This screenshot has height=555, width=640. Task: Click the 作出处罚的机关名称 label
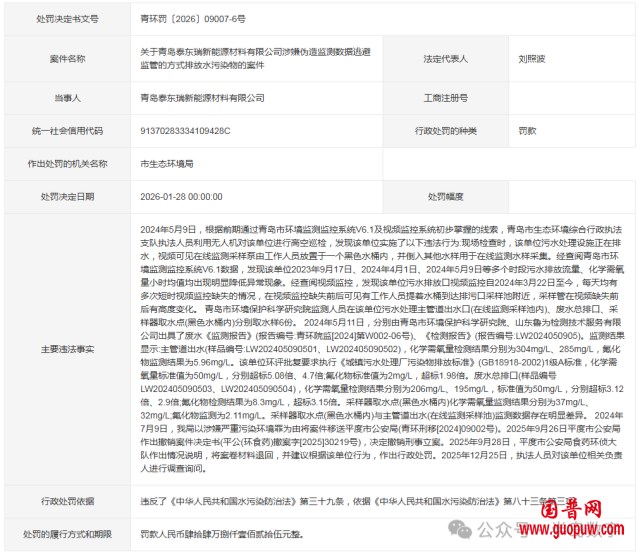[x=67, y=164]
